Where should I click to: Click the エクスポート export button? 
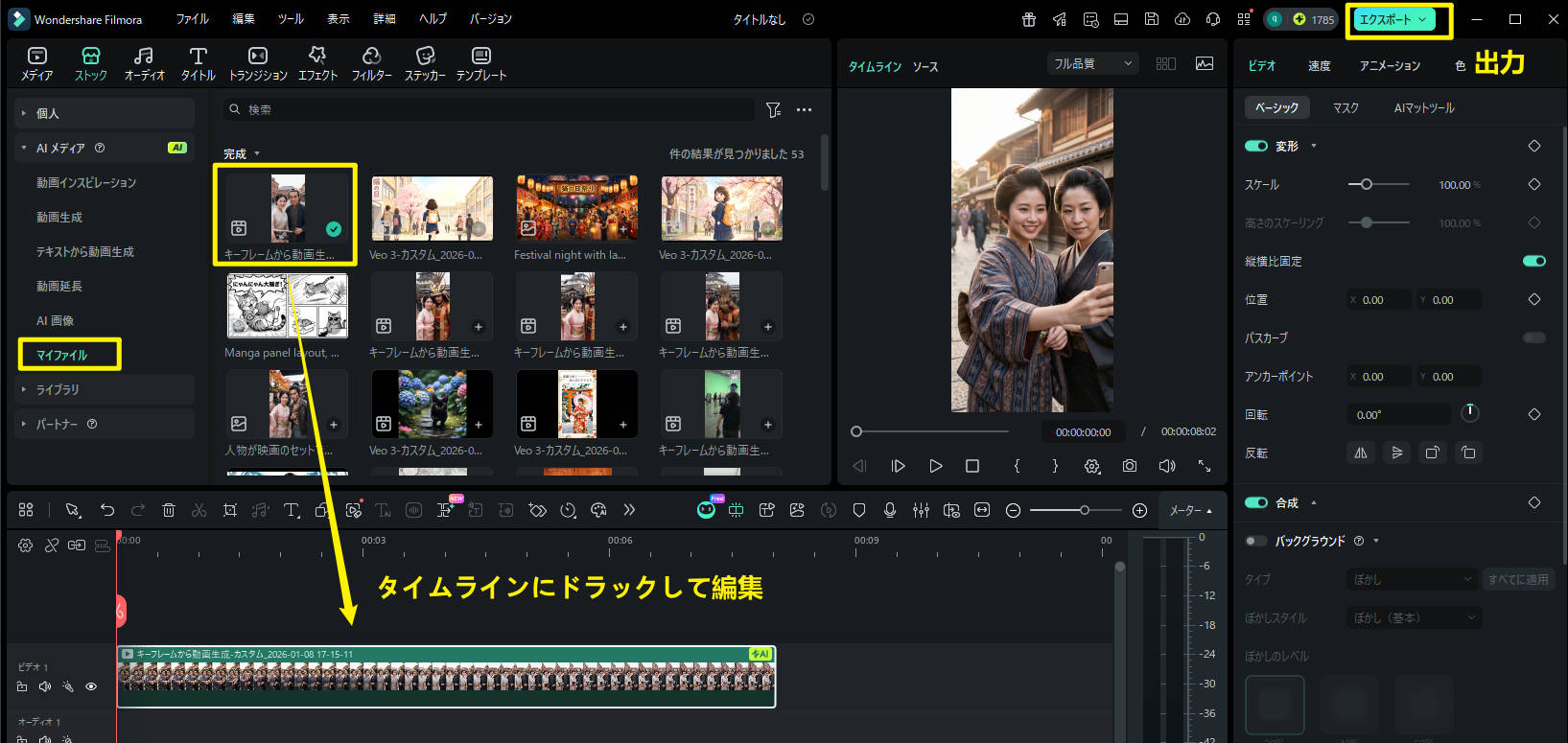(1393, 19)
